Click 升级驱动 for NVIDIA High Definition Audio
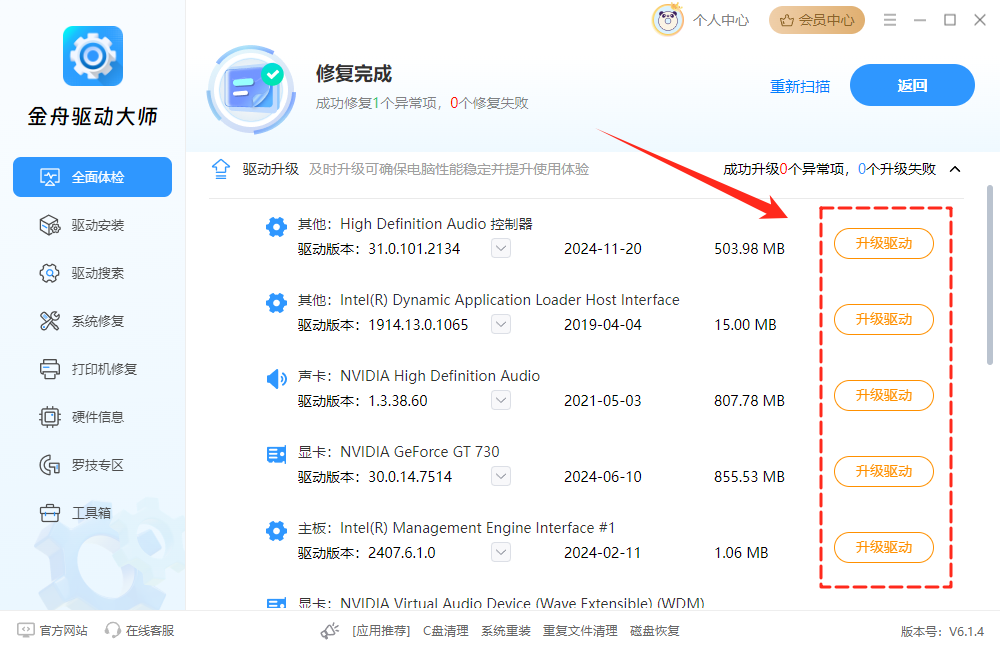The height and width of the screenshot is (650, 1000). [x=884, y=395]
